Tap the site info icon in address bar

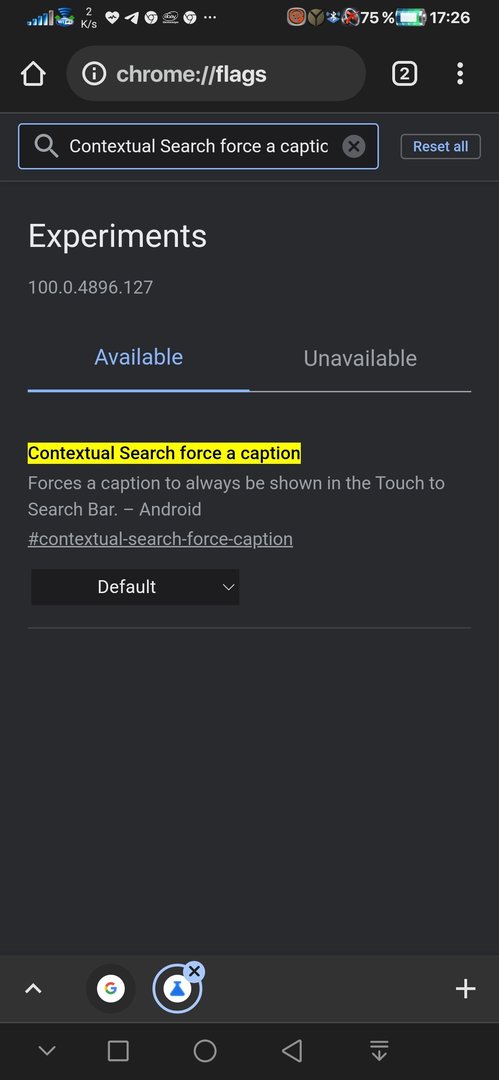pyautogui.click(x=94, y=74)
